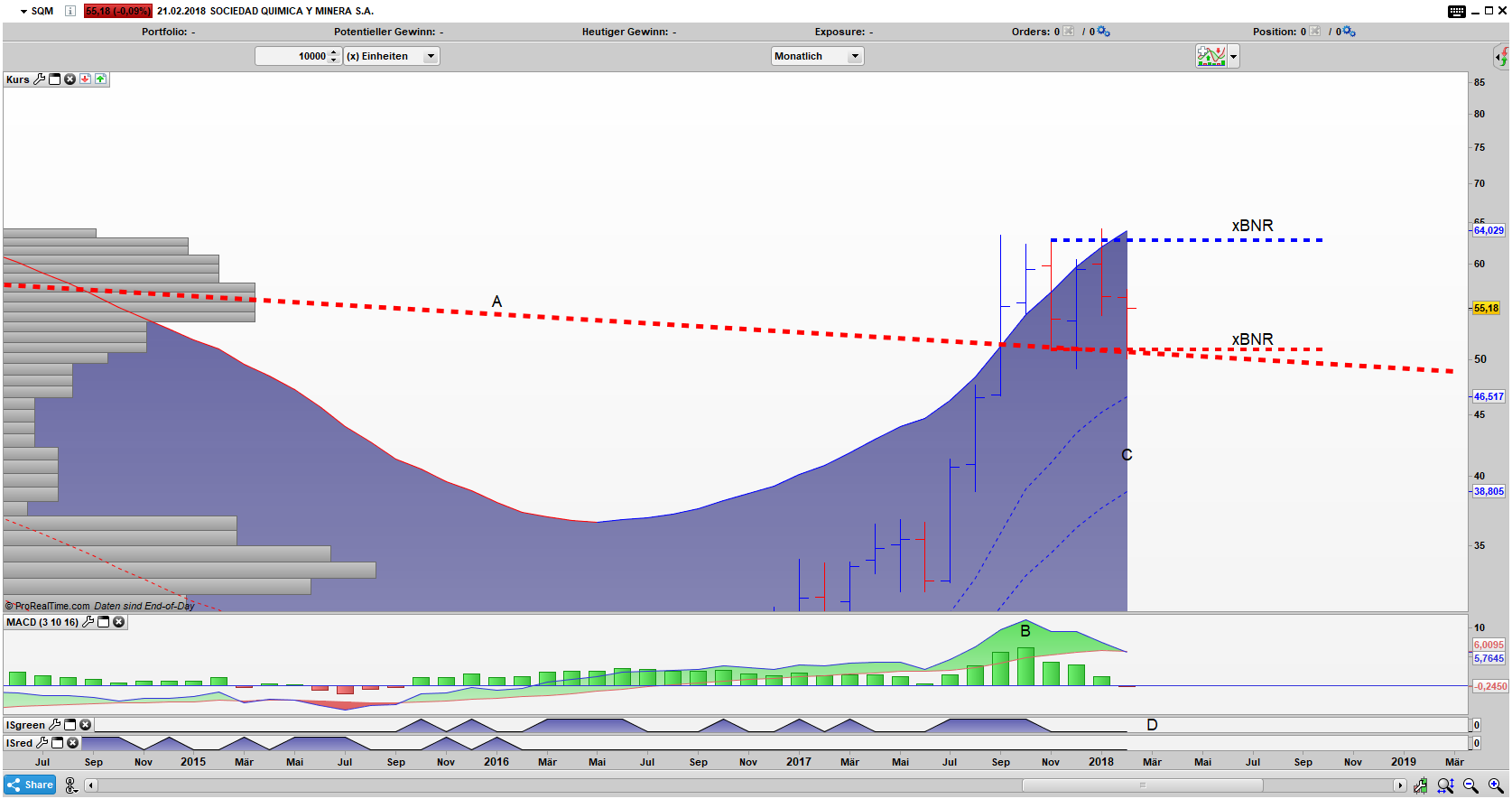Click the horizontal timeline scrollbar thumb
This screenshot has height=799, width=1512.
click(1142, 785)
